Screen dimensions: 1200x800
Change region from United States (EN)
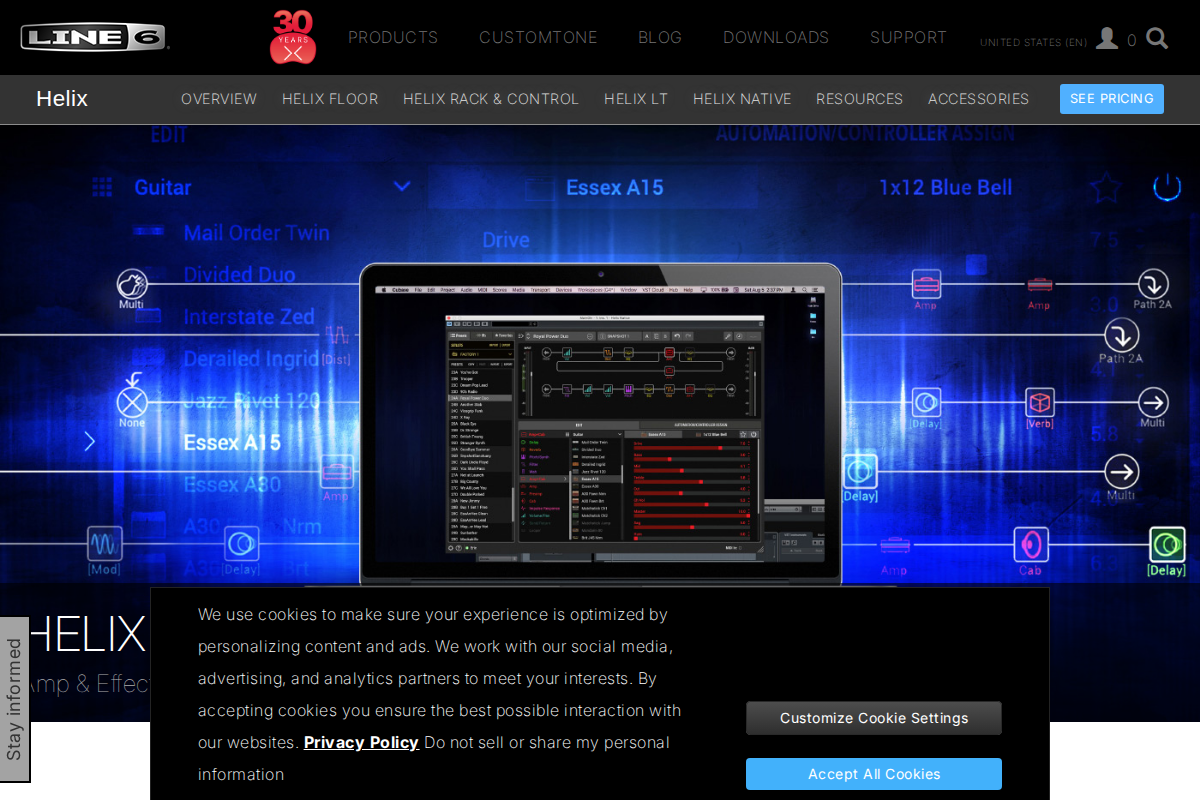point(1033,42)
